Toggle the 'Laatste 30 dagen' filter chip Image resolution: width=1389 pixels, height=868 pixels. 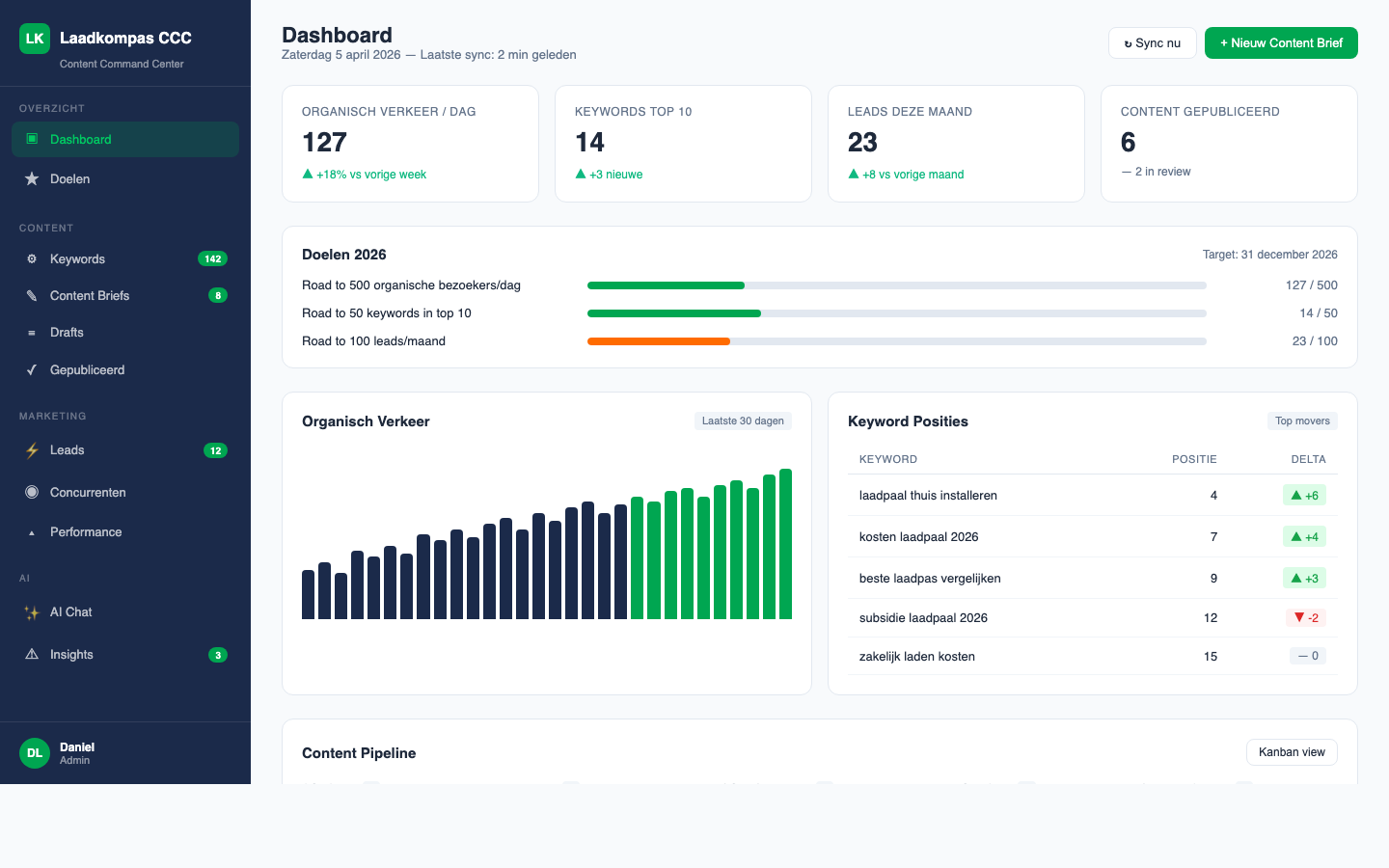coord(743,420)
